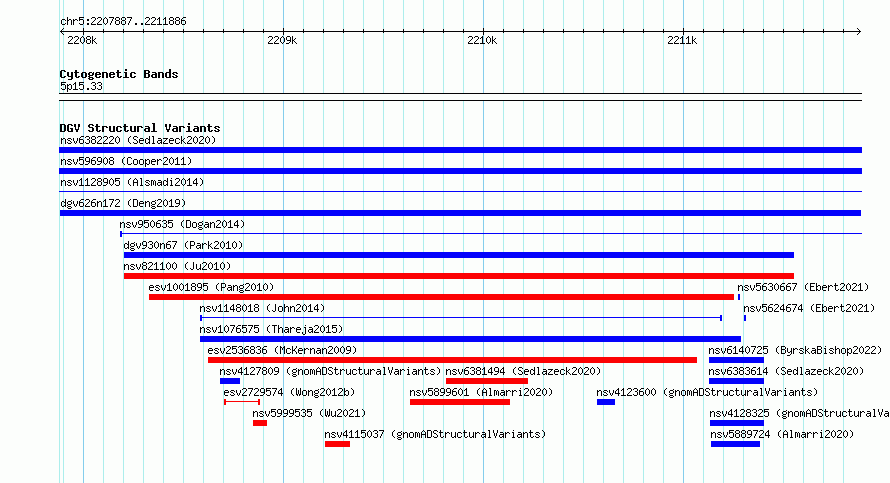Open nsv1148018 (John2014) label

262,308
